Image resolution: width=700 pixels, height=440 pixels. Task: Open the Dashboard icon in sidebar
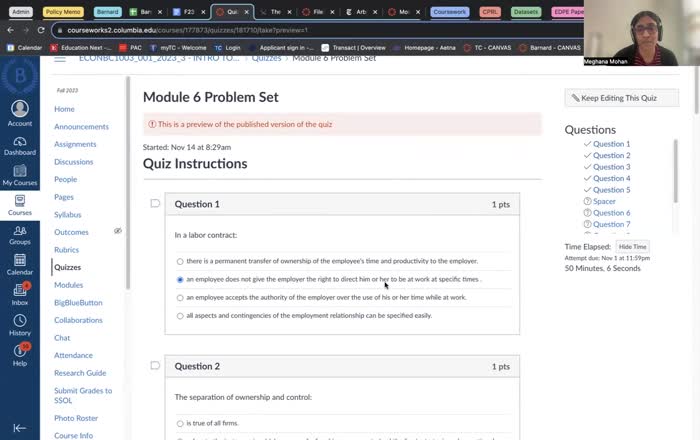tap(19, 142)
